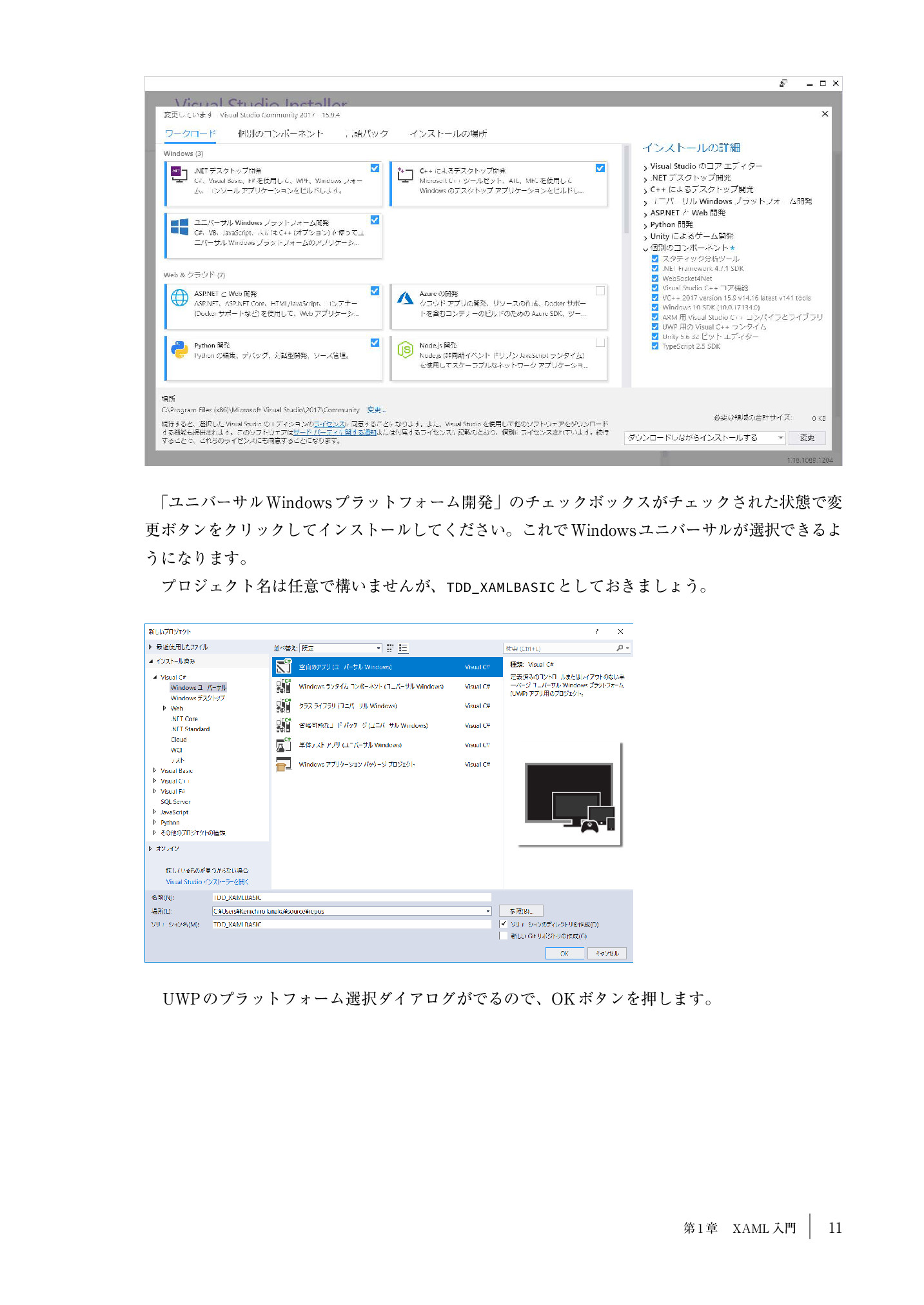The height and width of the screenshot is (1305, 924).
Task: Uncheck TypeScript 2.5 SDK component
Action: tap(654, 346)
